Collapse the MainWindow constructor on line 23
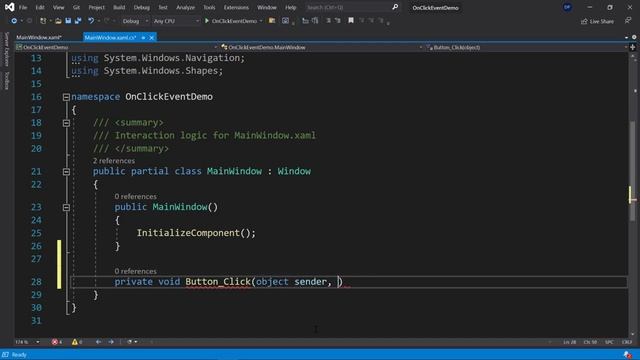Viewport: 640px width, 360px height. coord(66,207)
